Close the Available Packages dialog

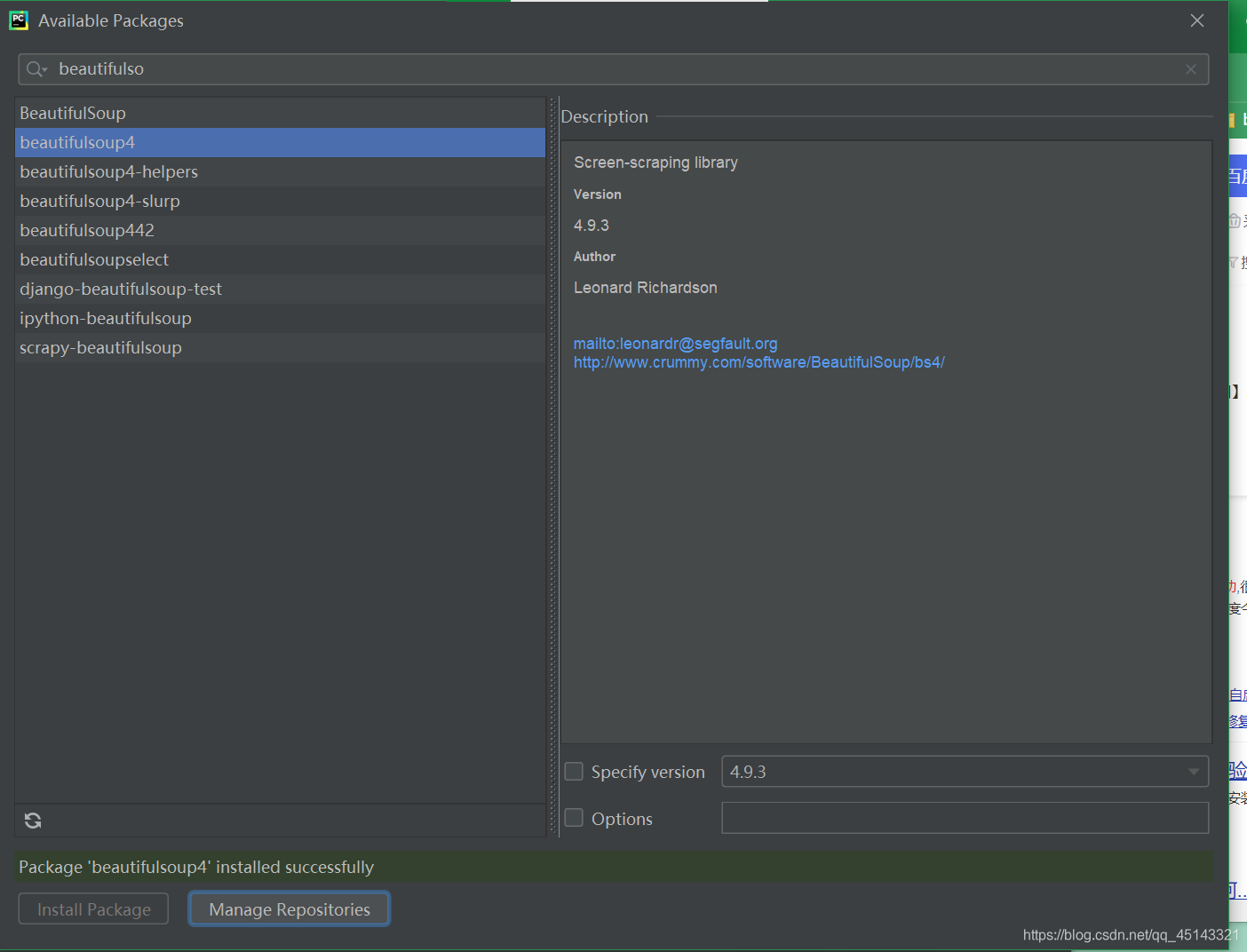click(1197, 20)
